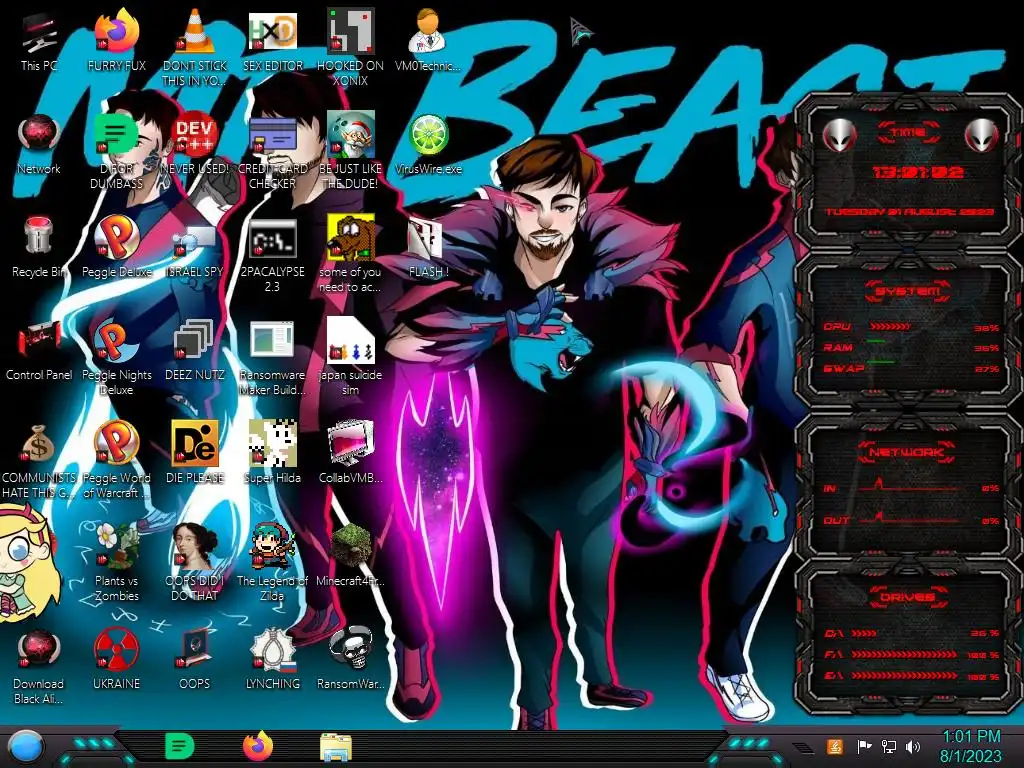This screenshot has width=1024, height=768.
Task: Open network status tray icon
Action: 889,746
